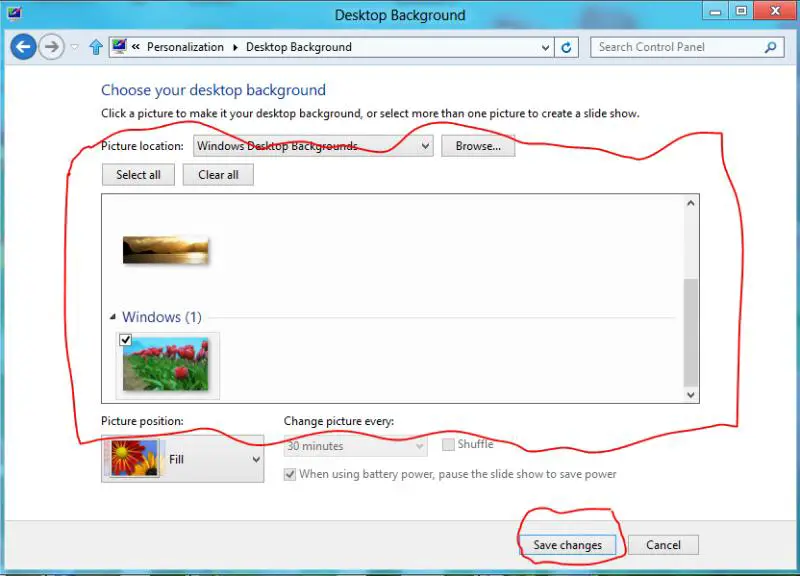Viewport: 800px width, 576px height.
Task: Minimize the Desktop Background window
Action: (x=716, y=11)
